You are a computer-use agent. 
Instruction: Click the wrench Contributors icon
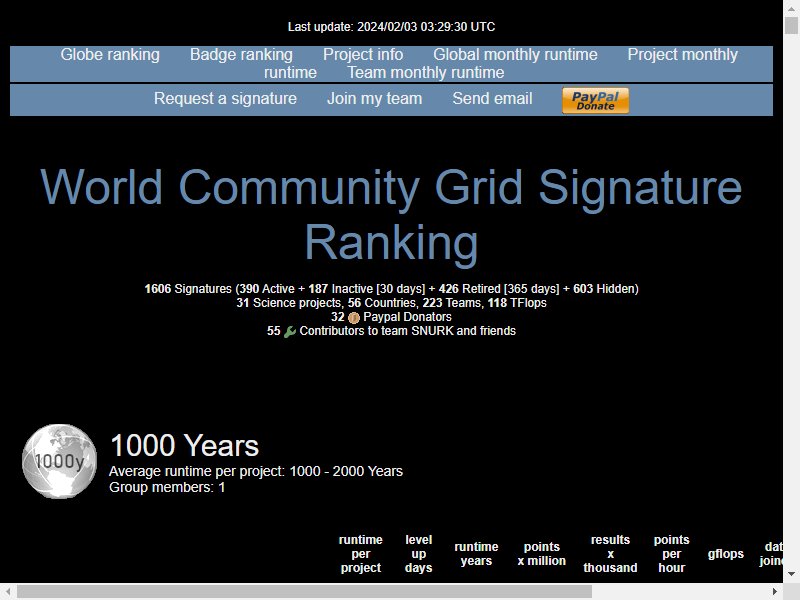pyautogui.click(x=290, y=332)
